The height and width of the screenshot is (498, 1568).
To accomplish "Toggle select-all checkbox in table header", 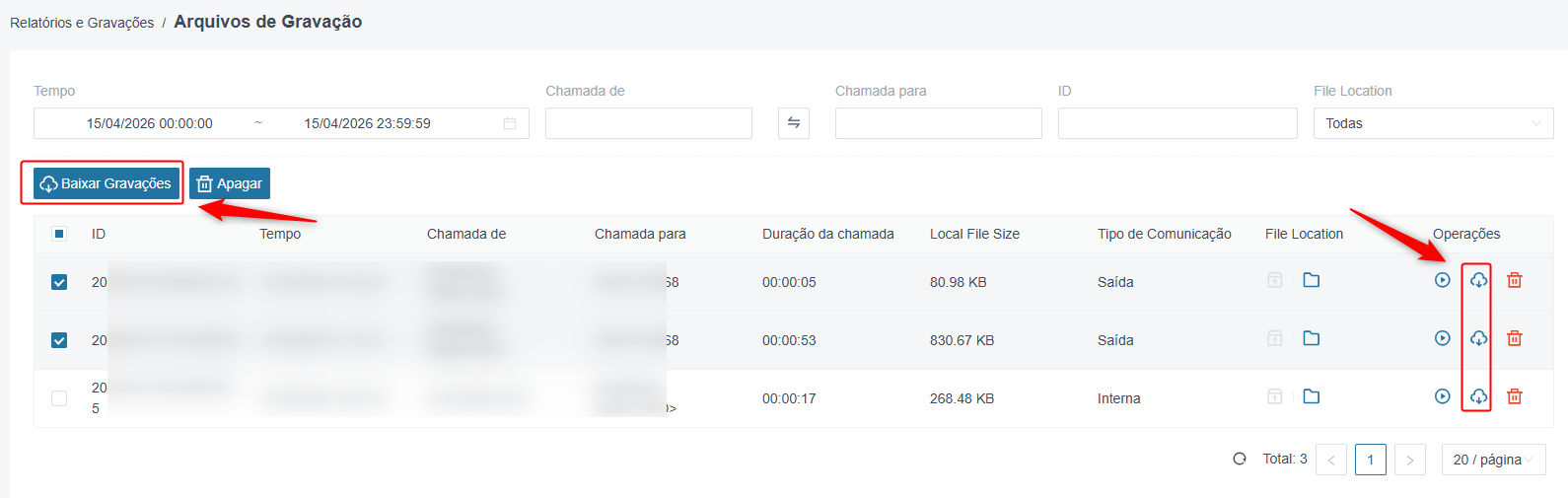I will click(59, 234).
